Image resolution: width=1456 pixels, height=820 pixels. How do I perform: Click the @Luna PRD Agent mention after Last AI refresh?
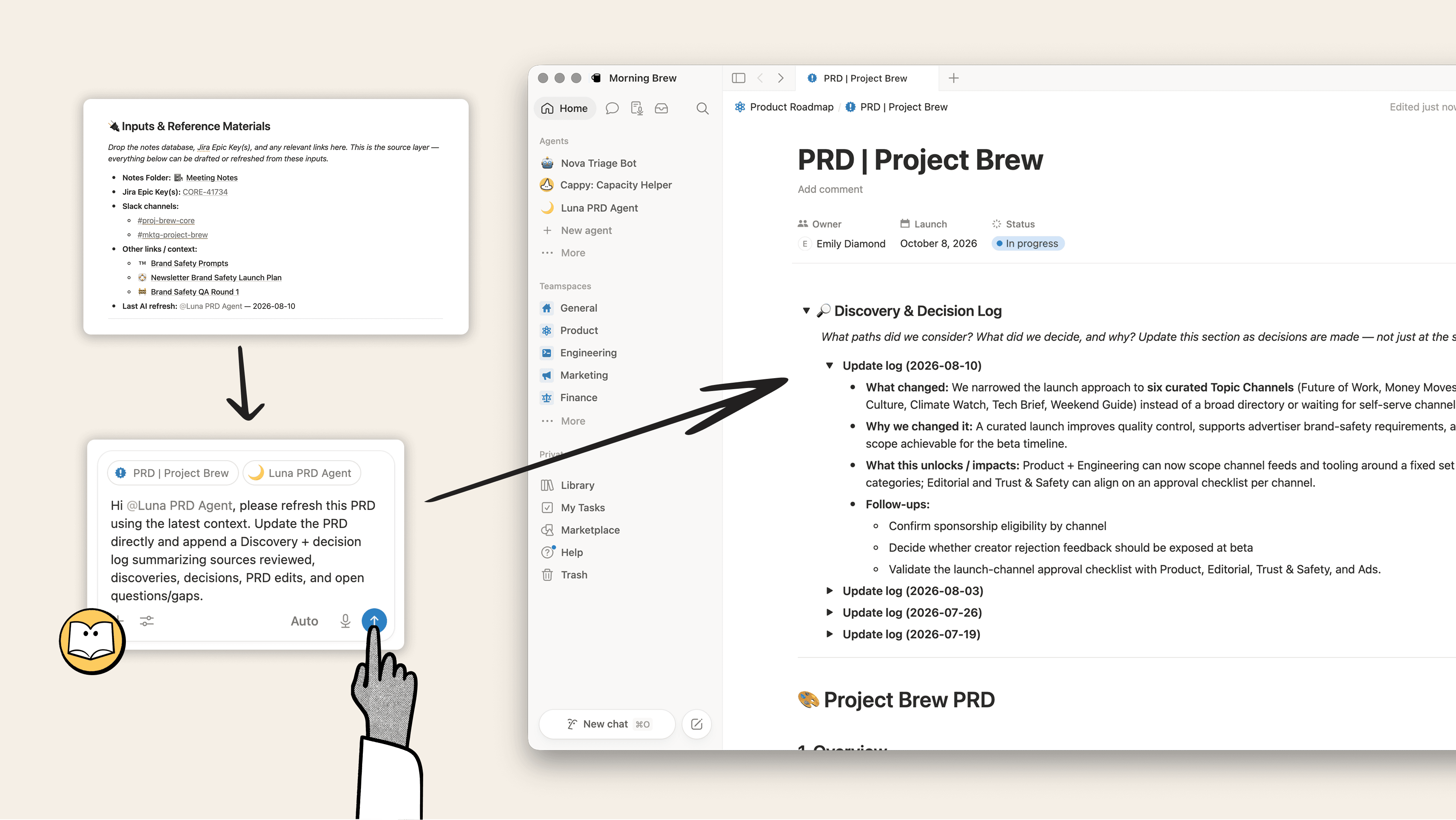click(x=211, y=306)
